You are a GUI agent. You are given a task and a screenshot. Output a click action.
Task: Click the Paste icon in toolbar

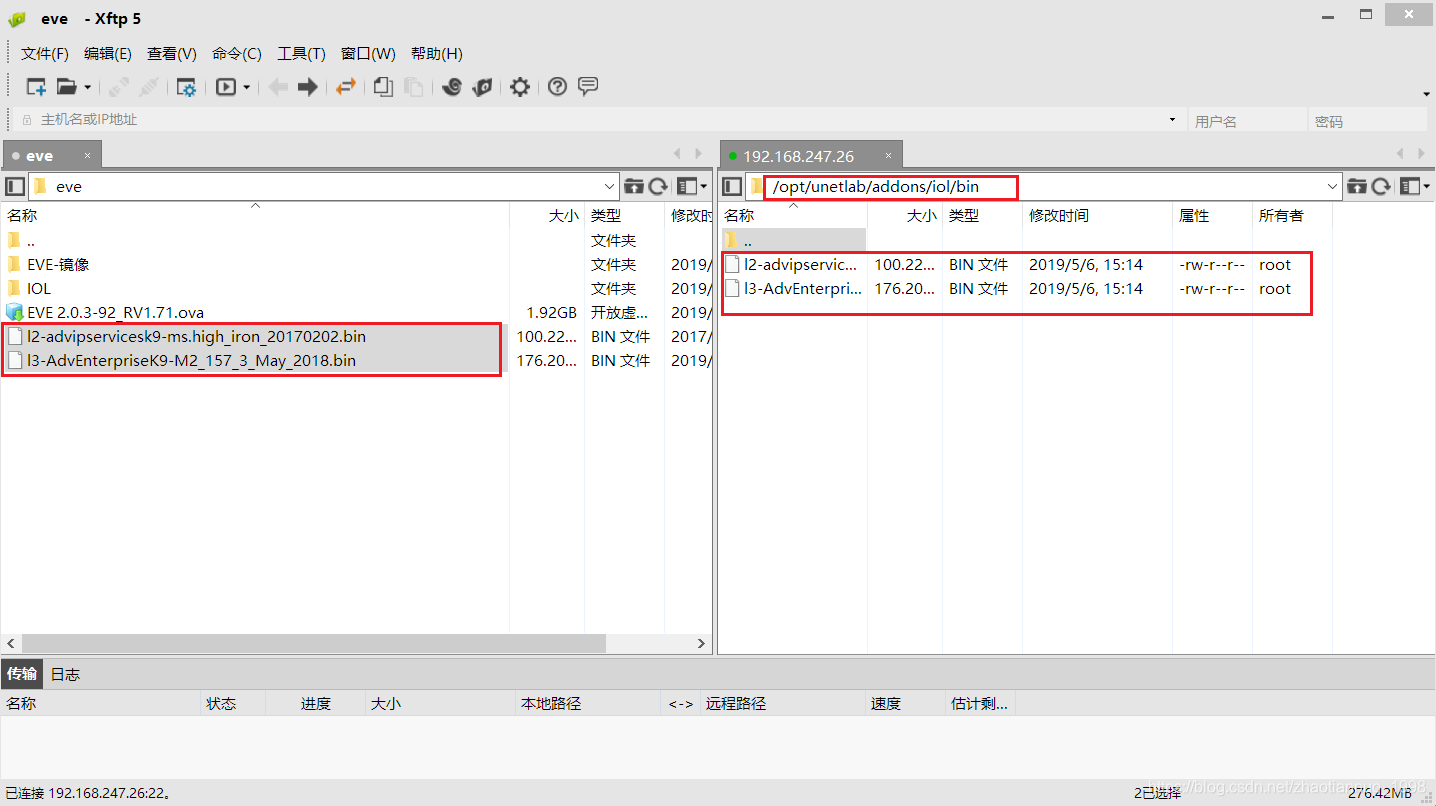tap(413, 87)
